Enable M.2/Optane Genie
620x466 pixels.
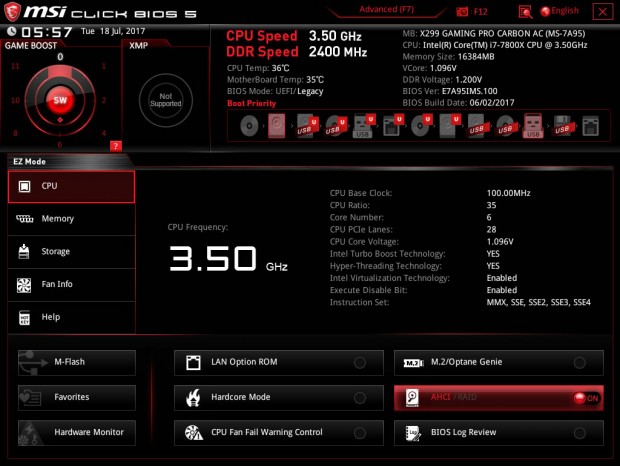point(499,362)
